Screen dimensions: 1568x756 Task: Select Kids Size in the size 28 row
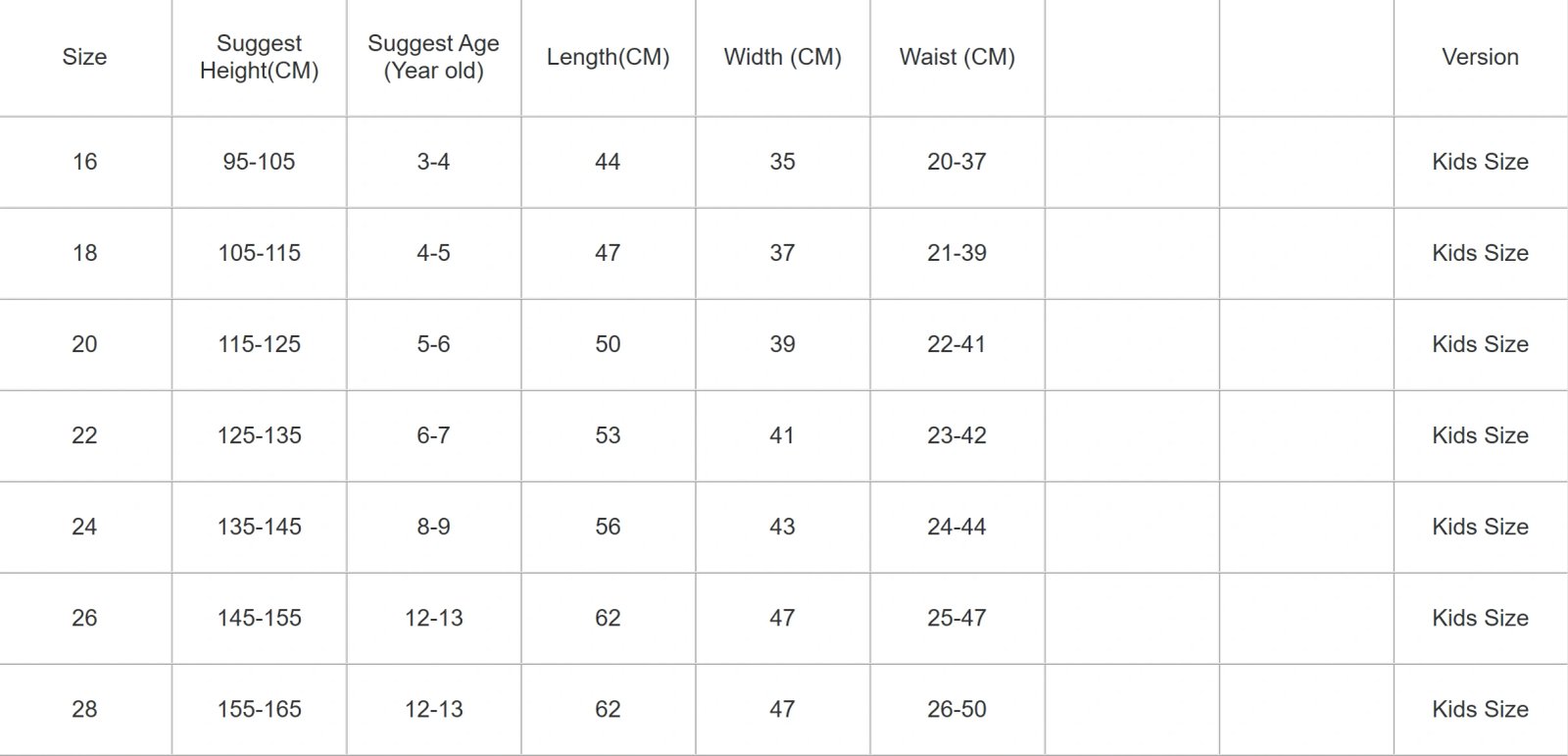click(1480, 709)
